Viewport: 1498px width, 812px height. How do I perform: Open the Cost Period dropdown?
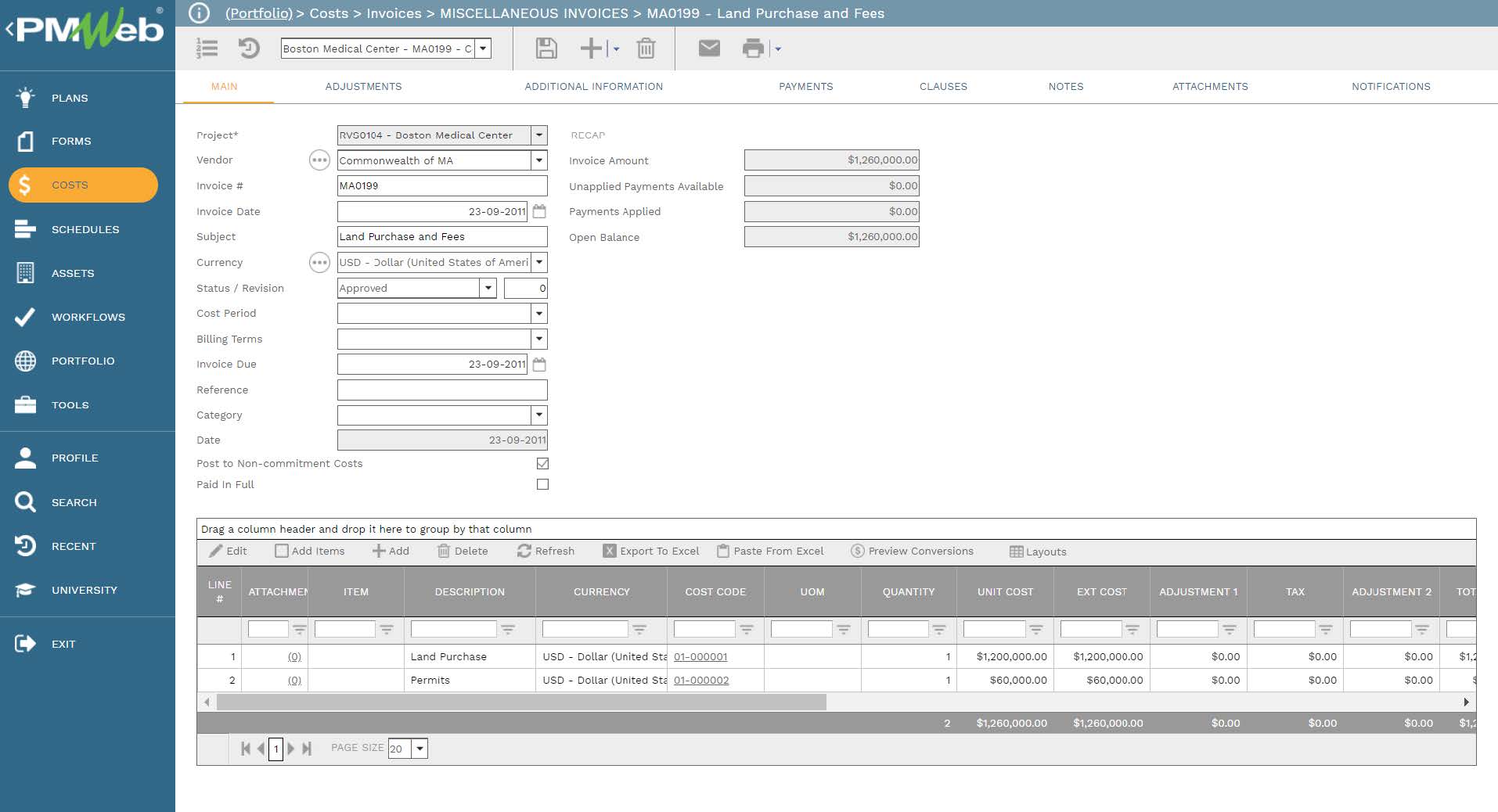(x=538, y=314)
